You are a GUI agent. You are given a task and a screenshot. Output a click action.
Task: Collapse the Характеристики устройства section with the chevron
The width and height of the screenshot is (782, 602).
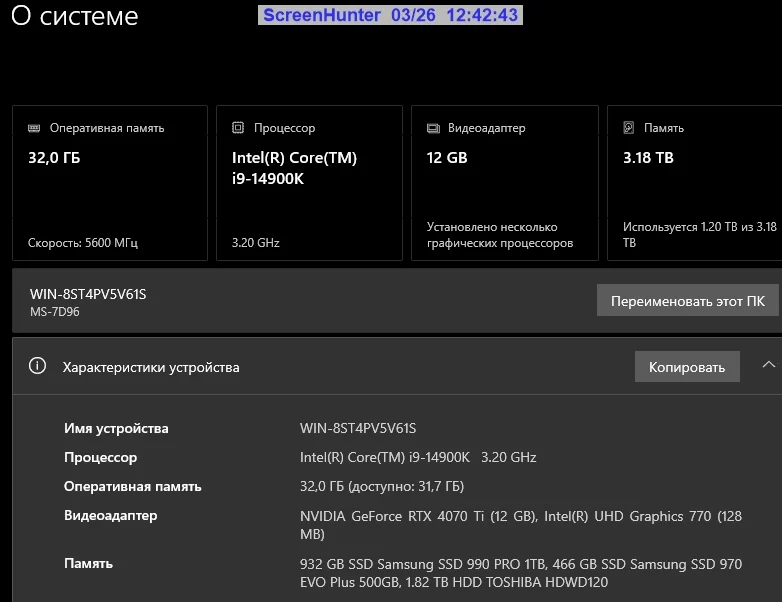pyautogui.click(x=768, y=366)
